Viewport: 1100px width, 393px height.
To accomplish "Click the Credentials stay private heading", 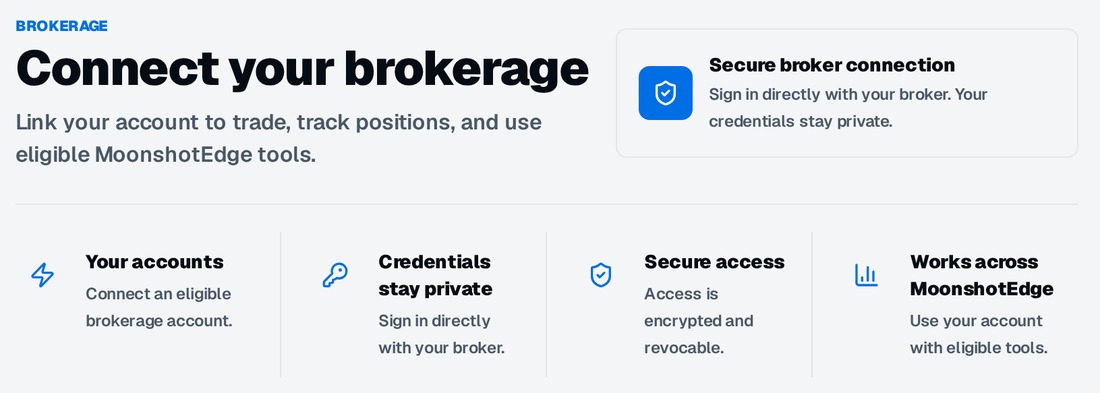I will coord(435,275).
